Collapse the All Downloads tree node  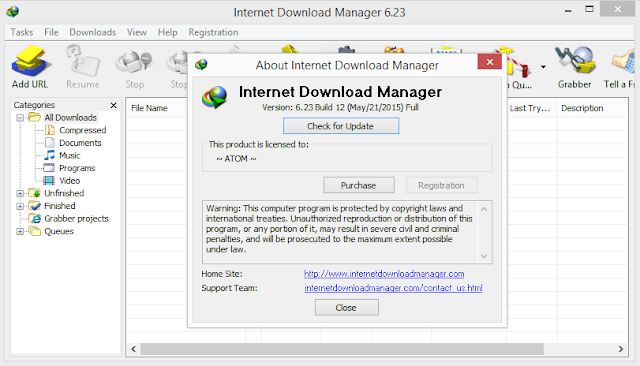point(20,118)
